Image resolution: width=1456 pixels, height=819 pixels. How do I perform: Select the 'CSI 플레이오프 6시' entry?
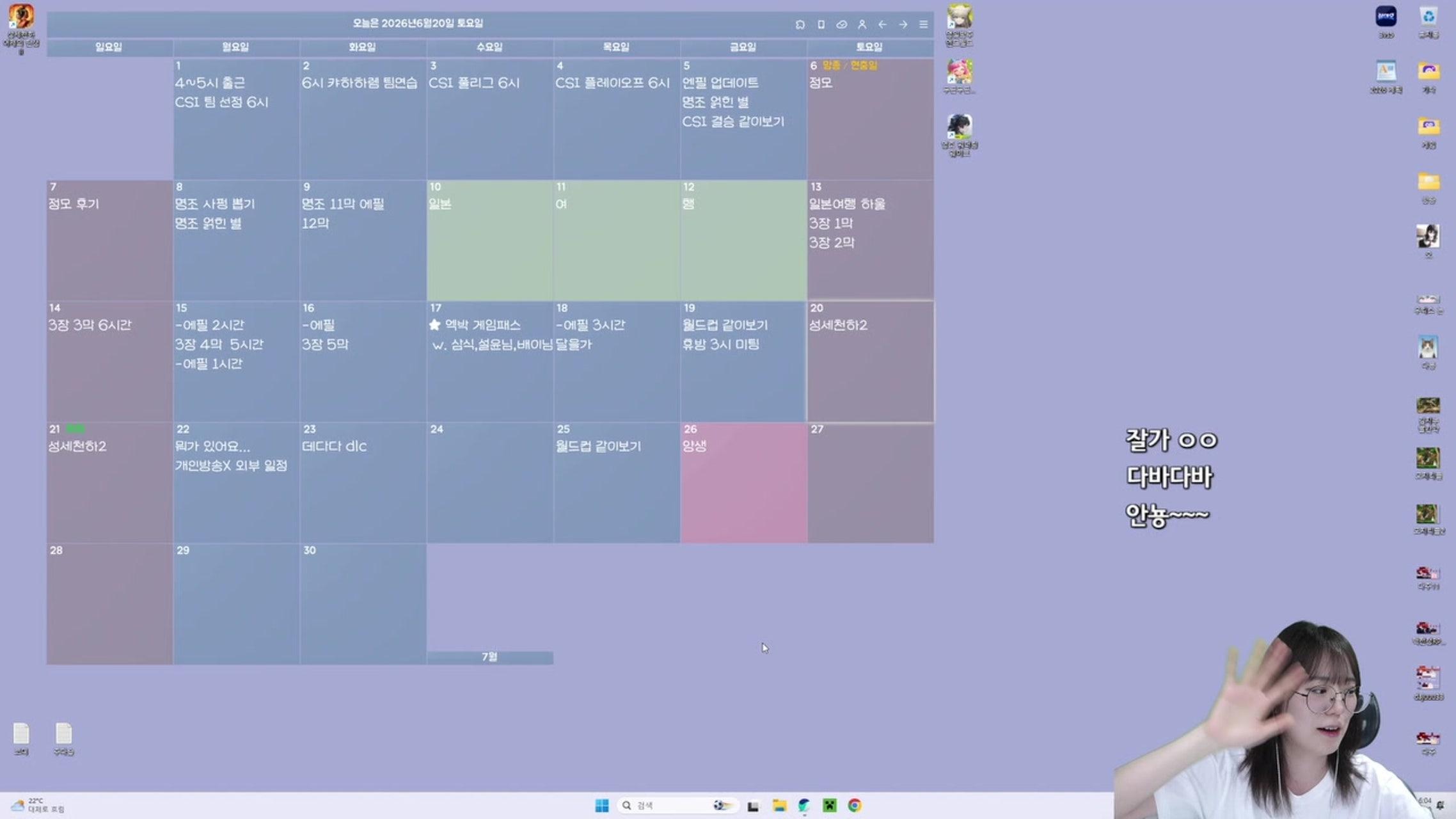click(612, 83)
